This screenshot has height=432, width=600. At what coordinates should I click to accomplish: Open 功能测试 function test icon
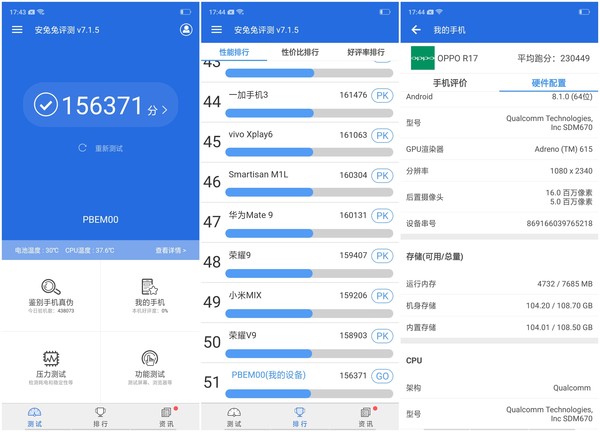click(x=150, y=358)
